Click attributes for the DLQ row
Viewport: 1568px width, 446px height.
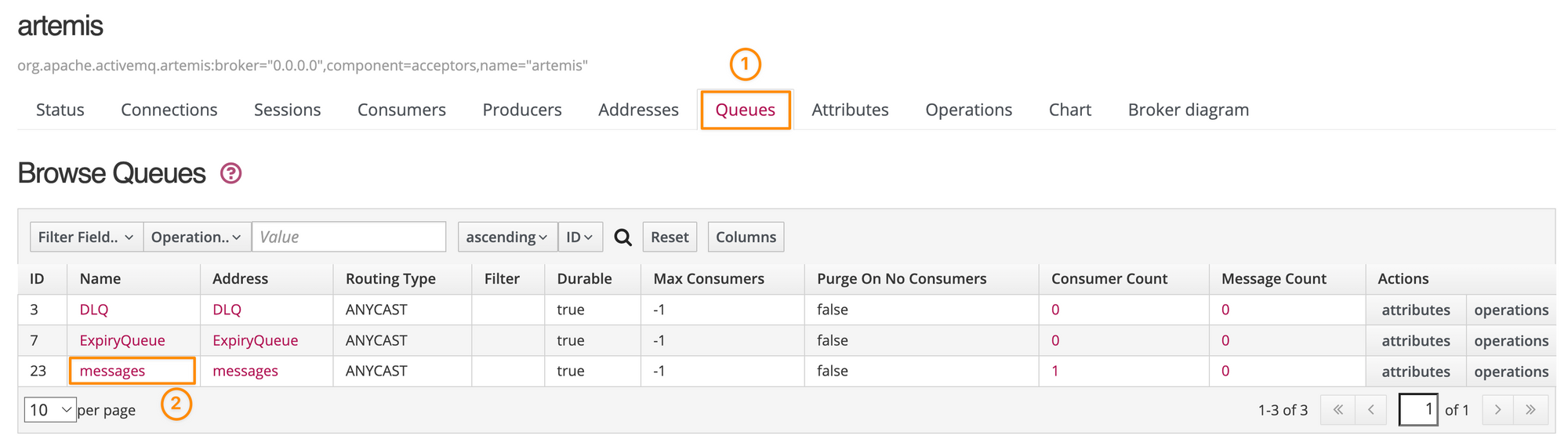tap(1415, 310)
